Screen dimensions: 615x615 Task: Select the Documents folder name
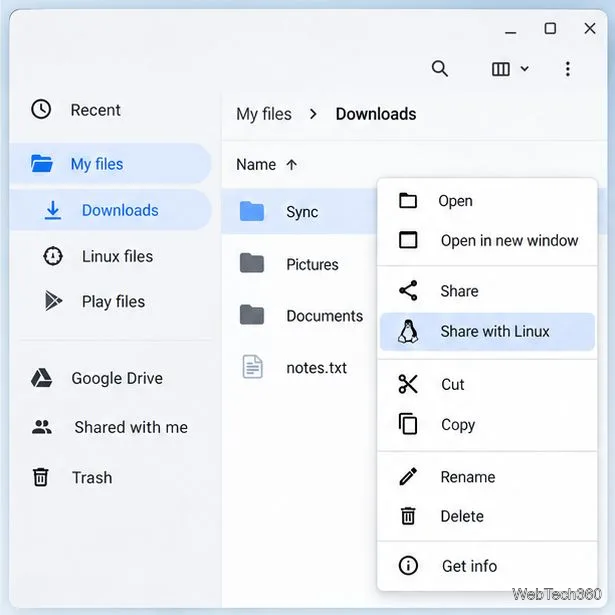click(325, 316)
